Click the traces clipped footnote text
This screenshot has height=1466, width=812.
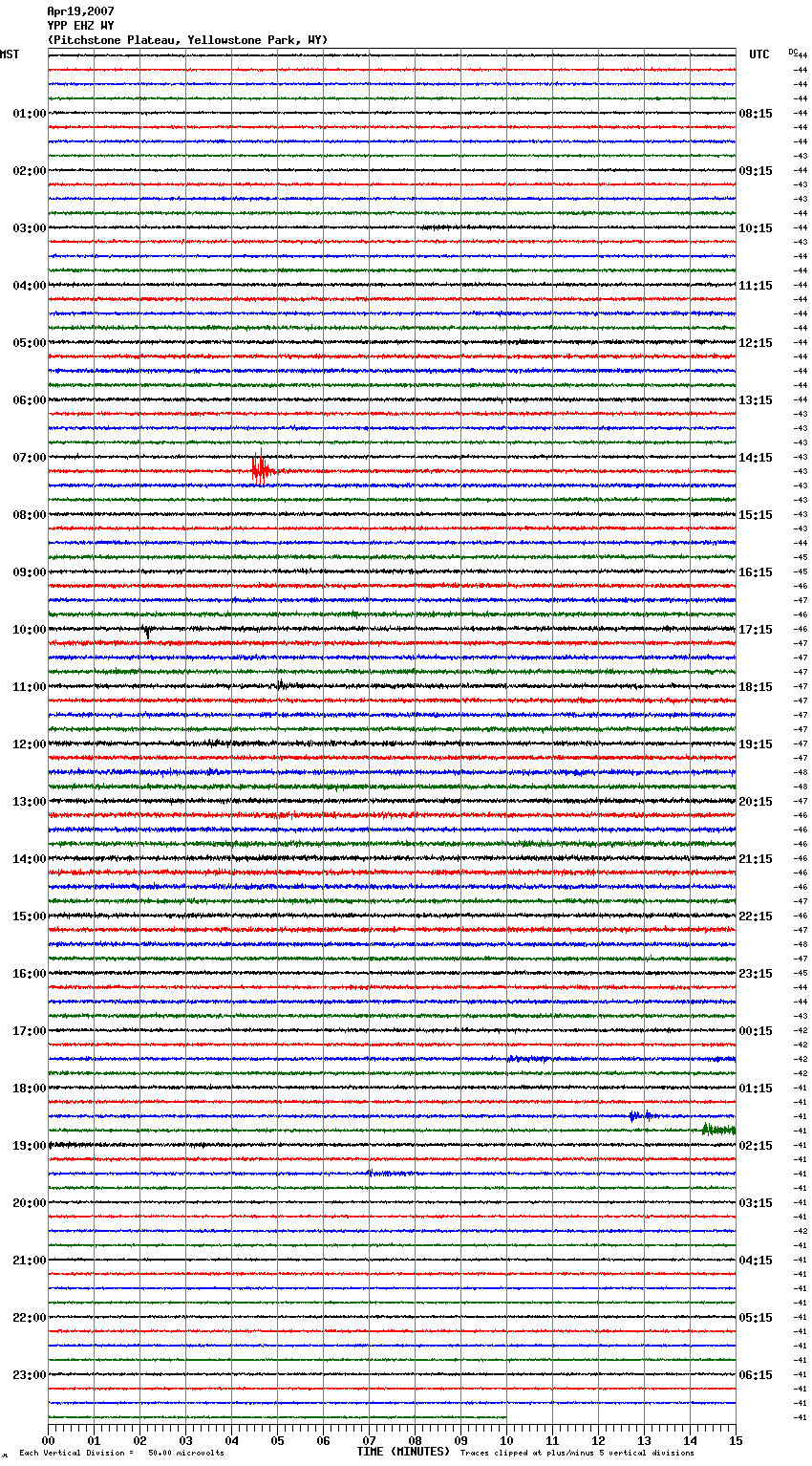tap(577, 1453)
